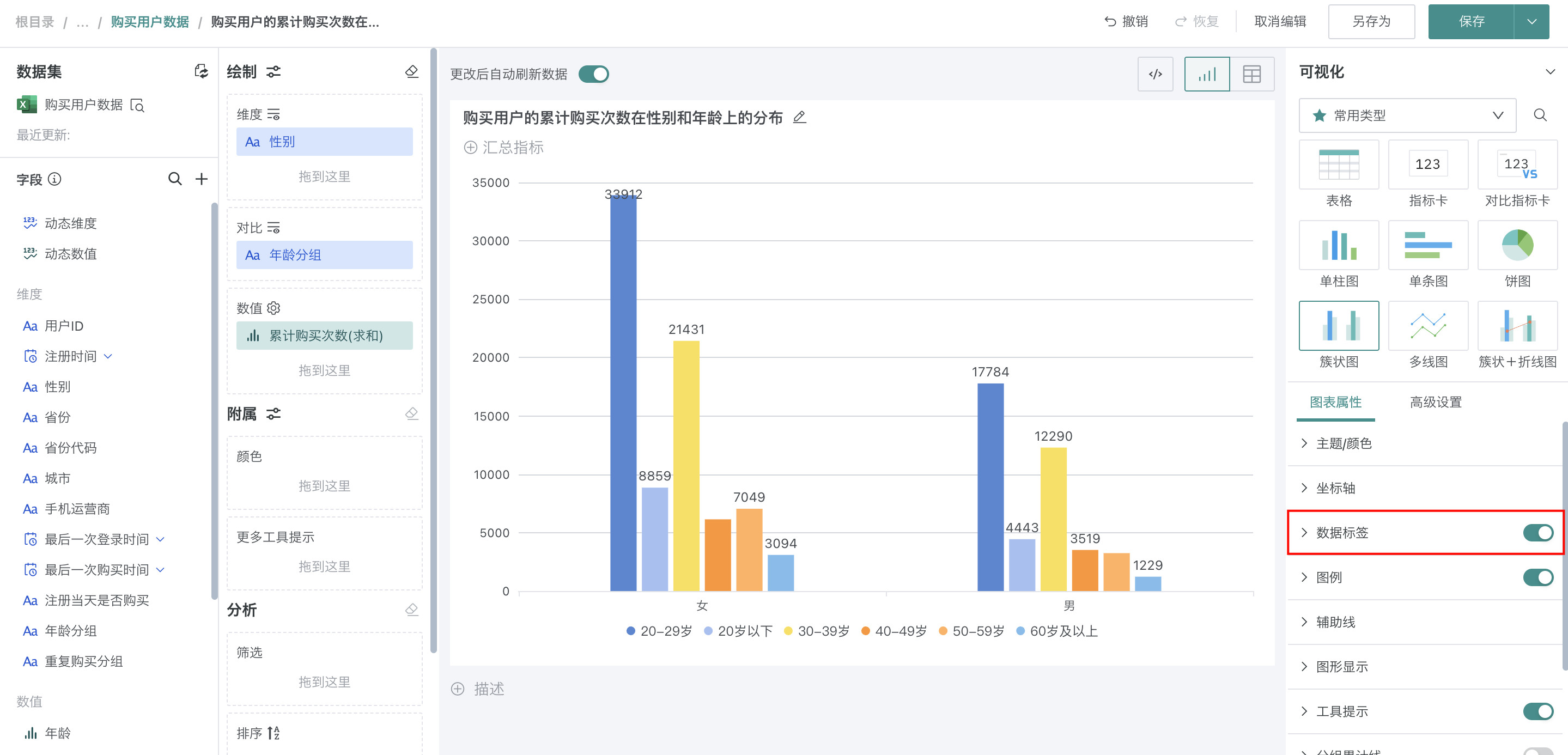Click the 数值 gear settings icon

[274, 308]
